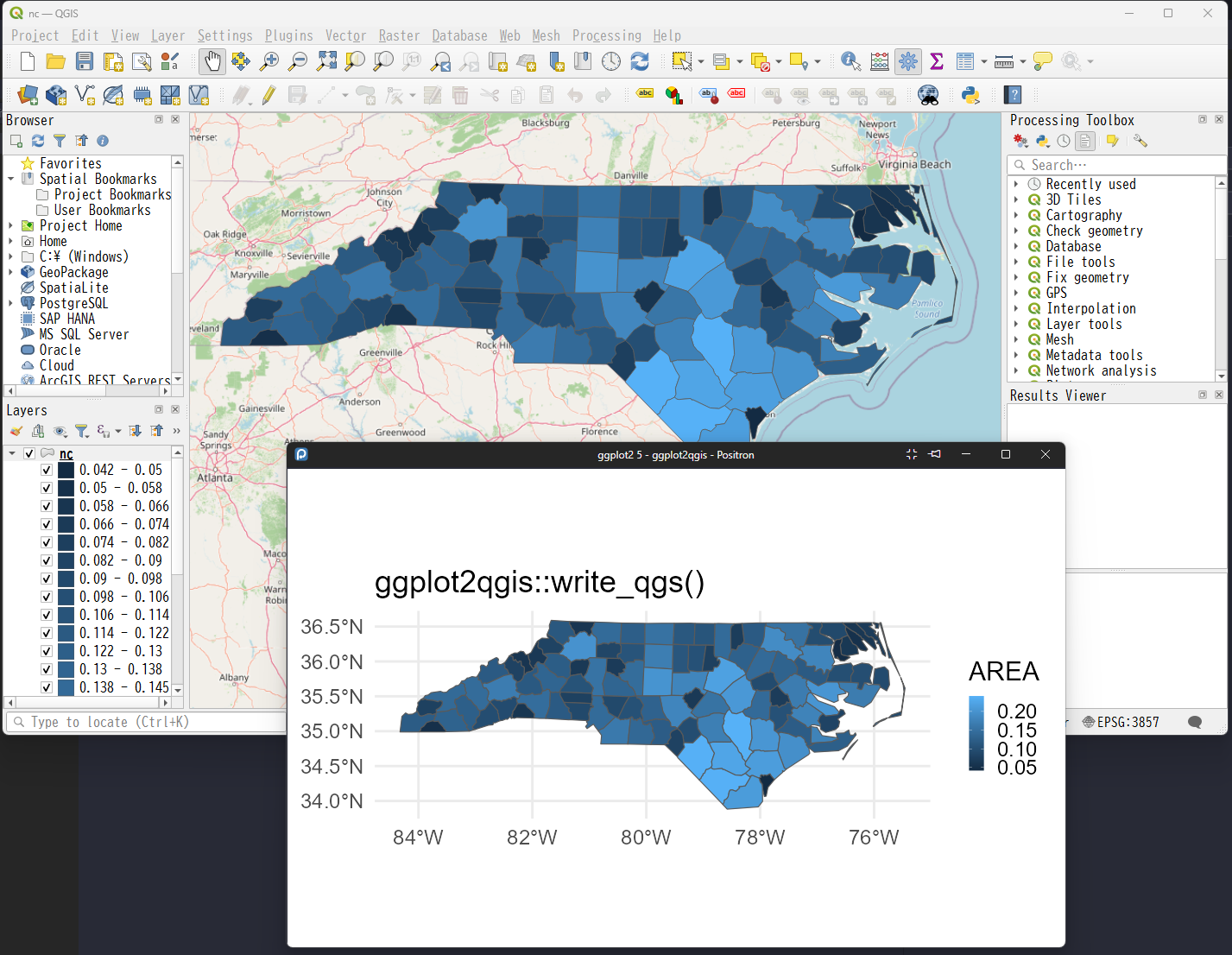Click Processing Toolbox history clock icon
The height and width of the screenshot is (955, 1232).
(x=1064, y=141)
